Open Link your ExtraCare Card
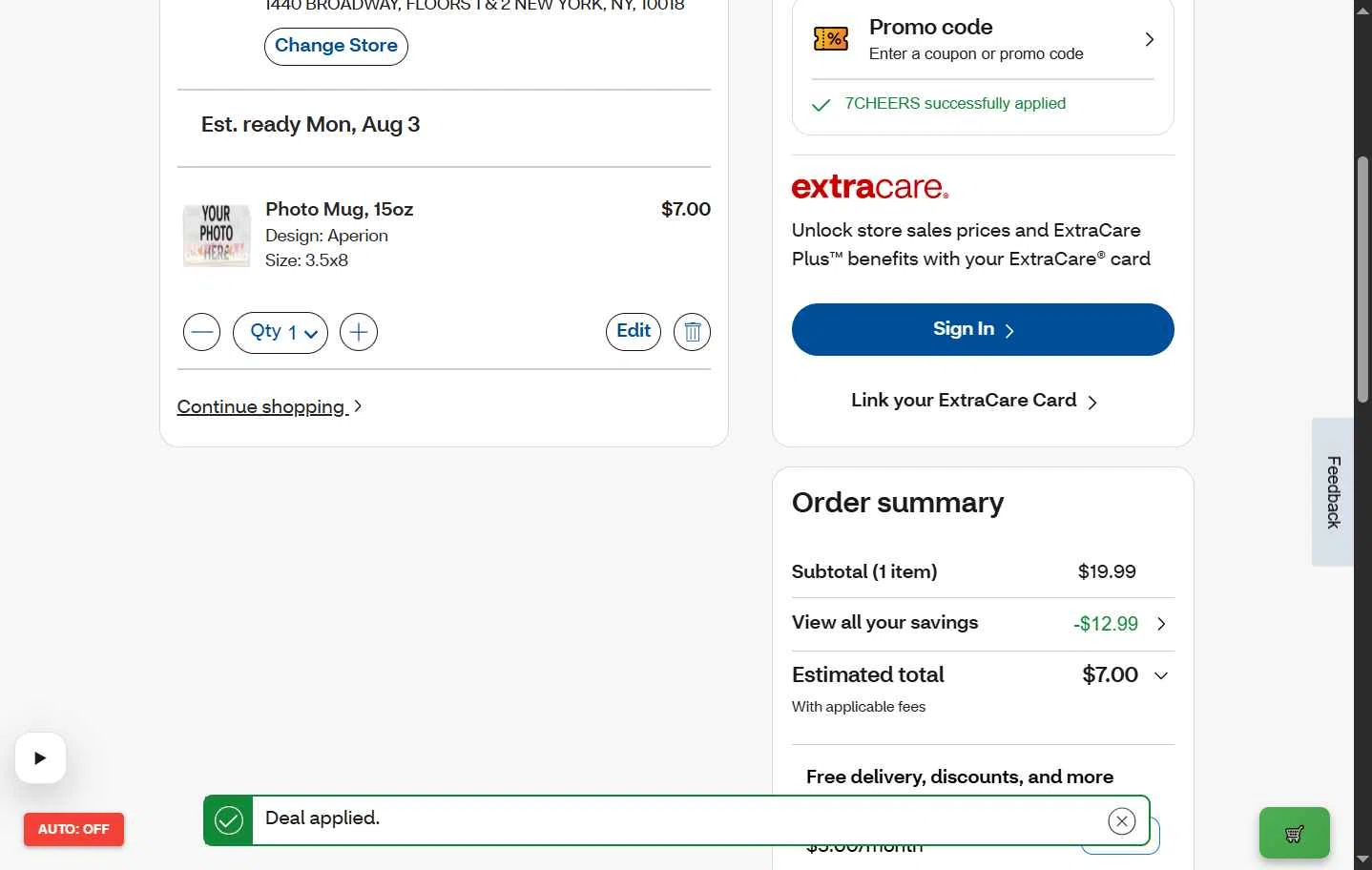This screenshot has height=870, width=1372. click(974, 401)
